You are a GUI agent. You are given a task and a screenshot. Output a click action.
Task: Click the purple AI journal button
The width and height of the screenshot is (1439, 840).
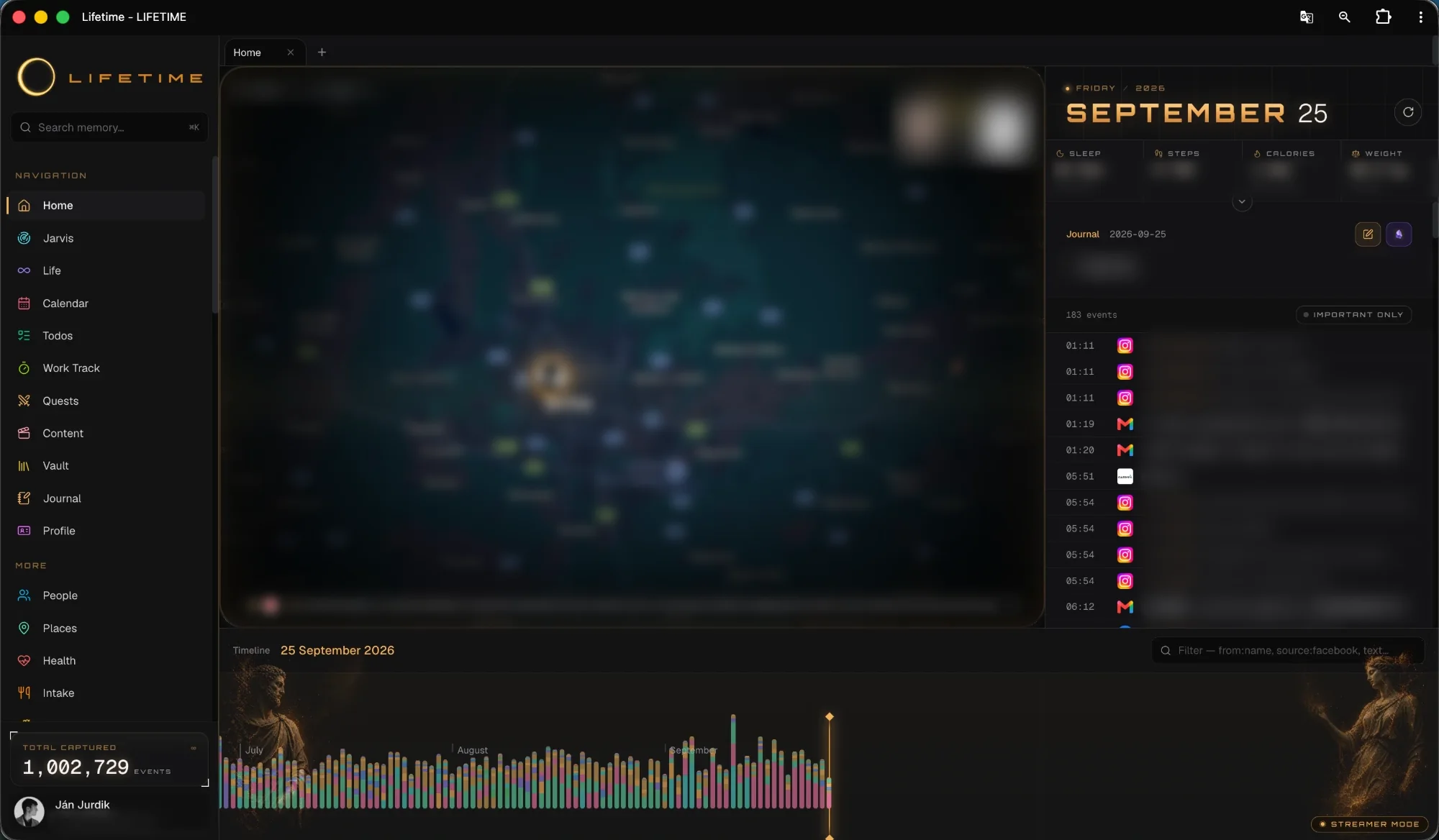[1399, 234]
